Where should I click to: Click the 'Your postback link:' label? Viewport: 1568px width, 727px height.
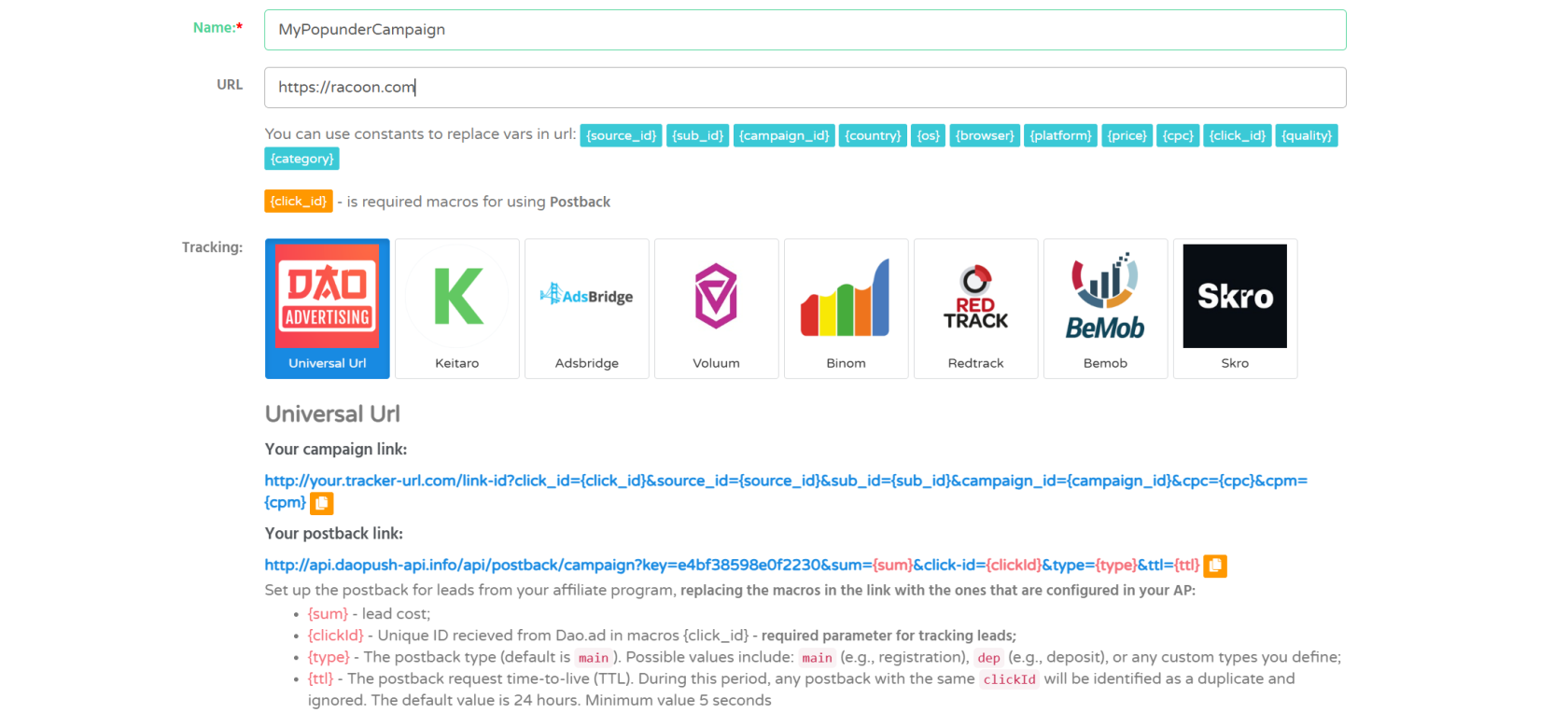point(334,533)
